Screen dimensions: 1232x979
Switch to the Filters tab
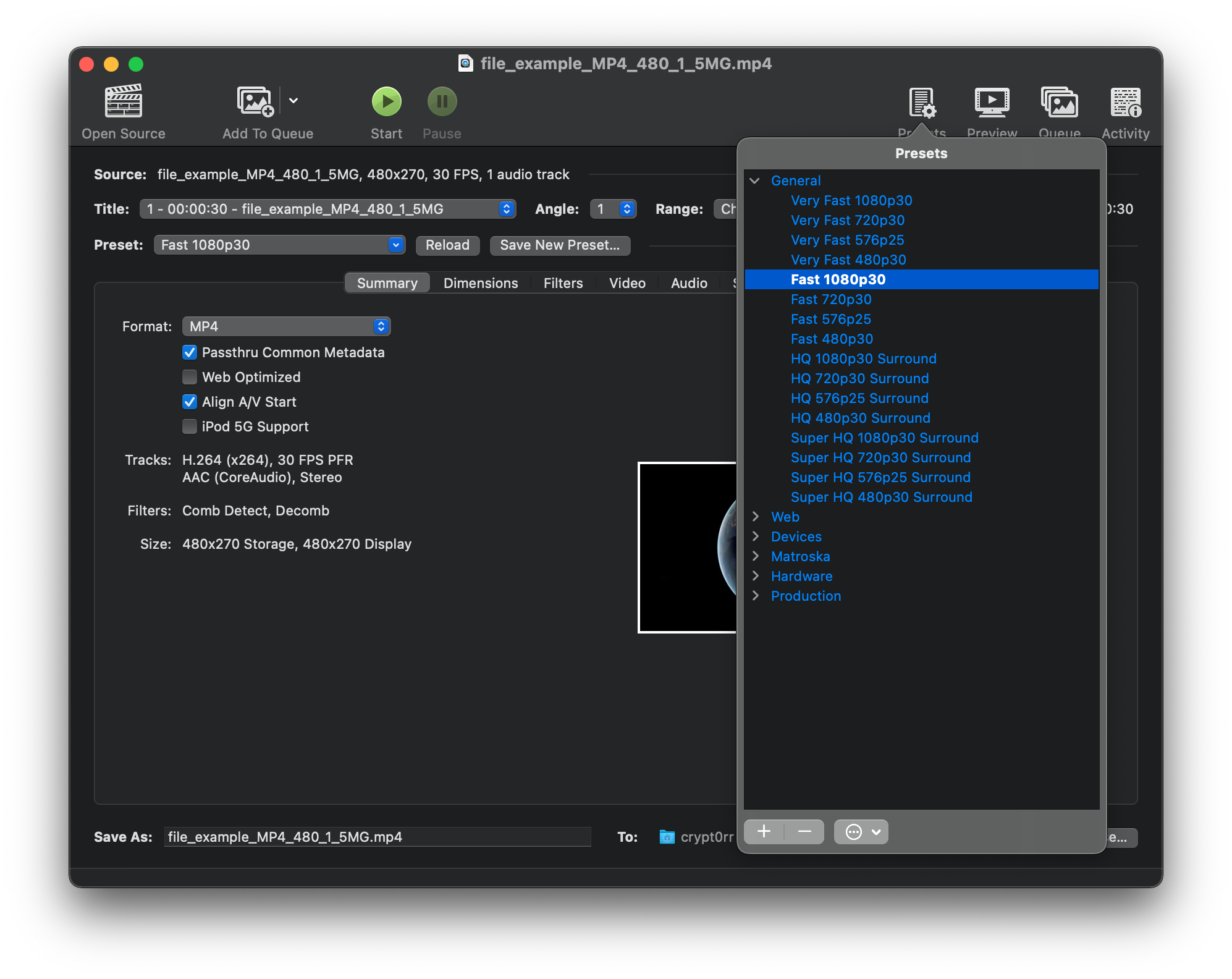pyautogui.click(x=563, y=283)
